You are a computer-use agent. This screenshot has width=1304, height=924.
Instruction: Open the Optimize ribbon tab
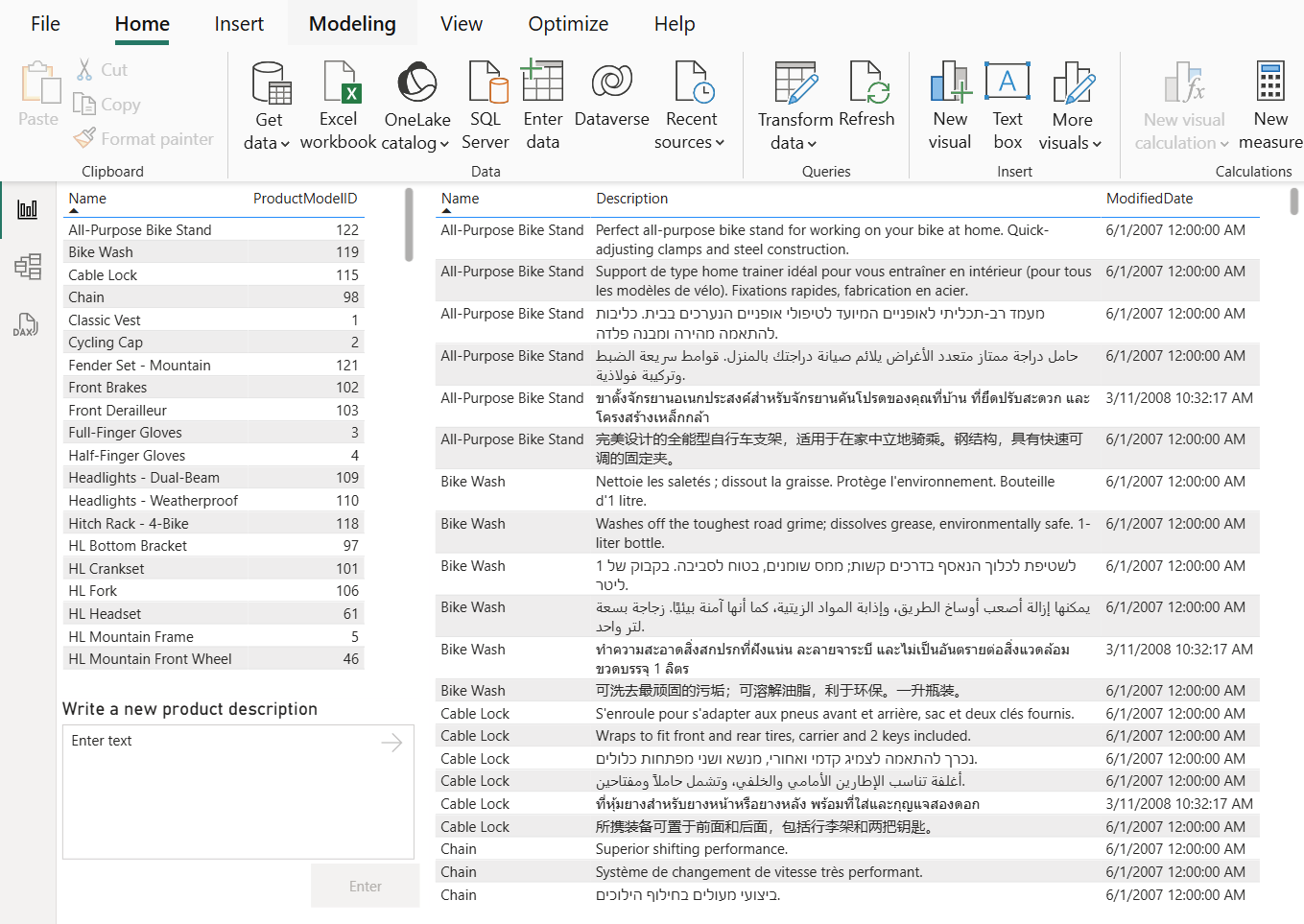pyautogui.click(x=567, y=23)
